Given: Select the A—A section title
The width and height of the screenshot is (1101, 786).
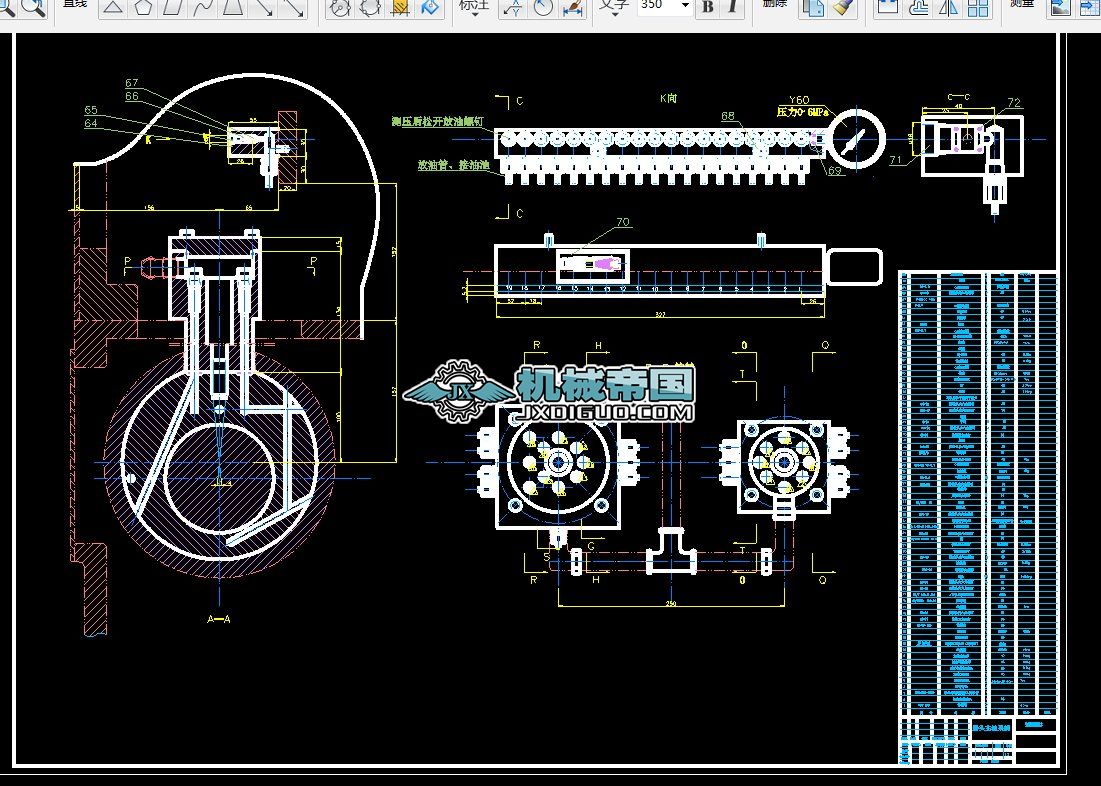Looking at the screenshot, I should pyautogui.click(x=219, y=619).
